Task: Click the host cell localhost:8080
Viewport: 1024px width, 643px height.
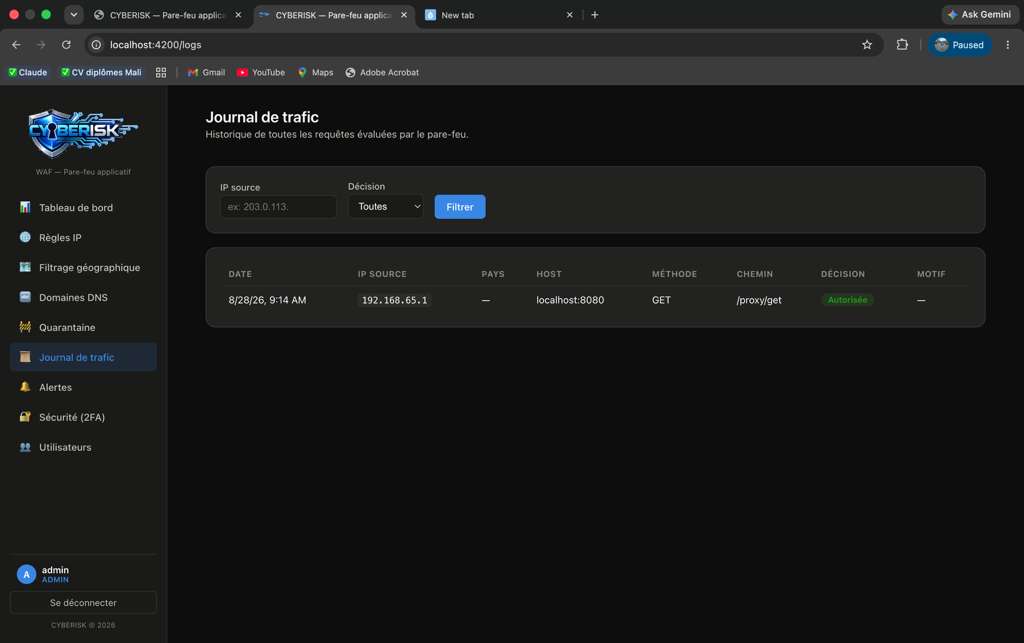Action: tap(570, 300)
